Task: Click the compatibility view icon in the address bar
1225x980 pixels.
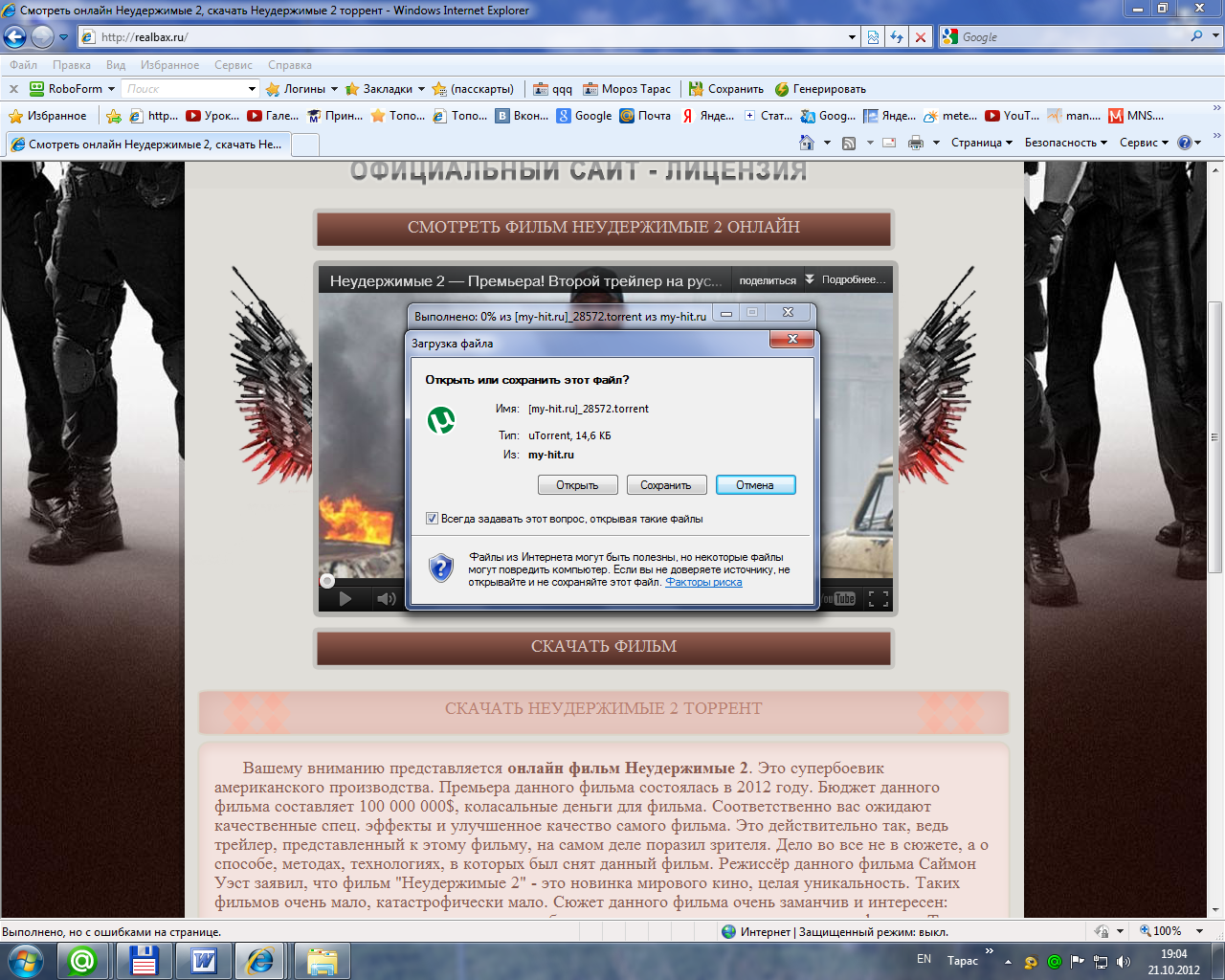Action: tap(873, 37)
